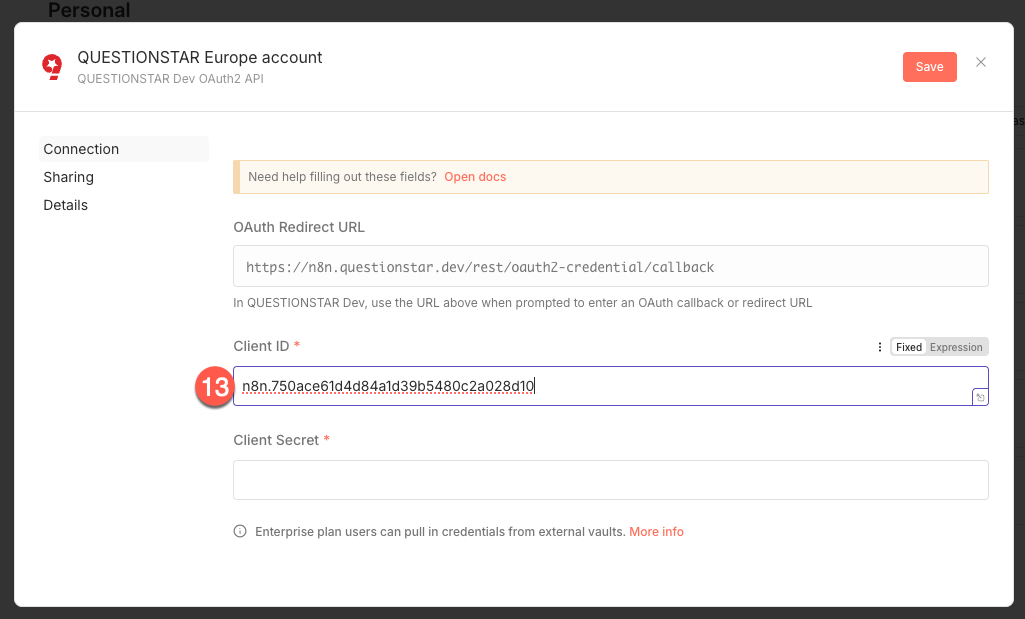
Task: Open the Client ID options three-dot menu
Action: pyautogui.click(x=879, y=347)
